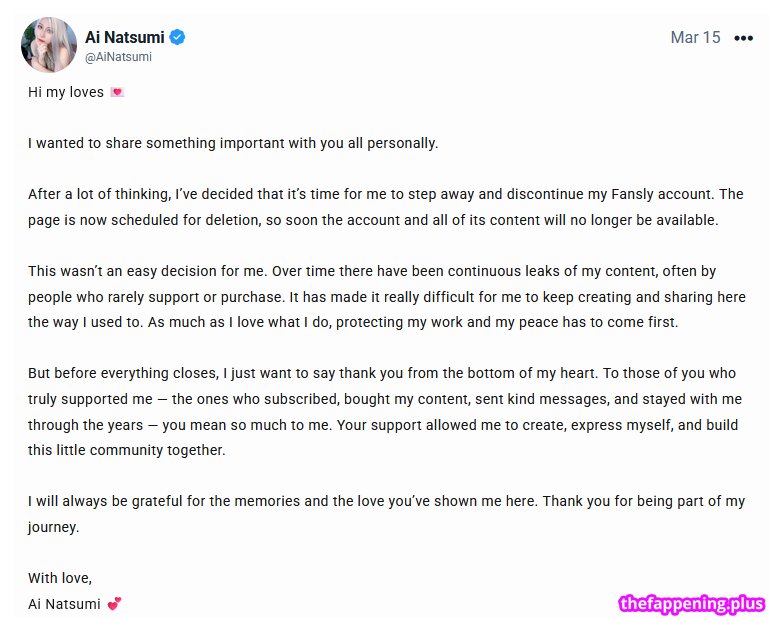Click the word "journey." near the end
The image size is (769, 618).
[x=53, y=527]
